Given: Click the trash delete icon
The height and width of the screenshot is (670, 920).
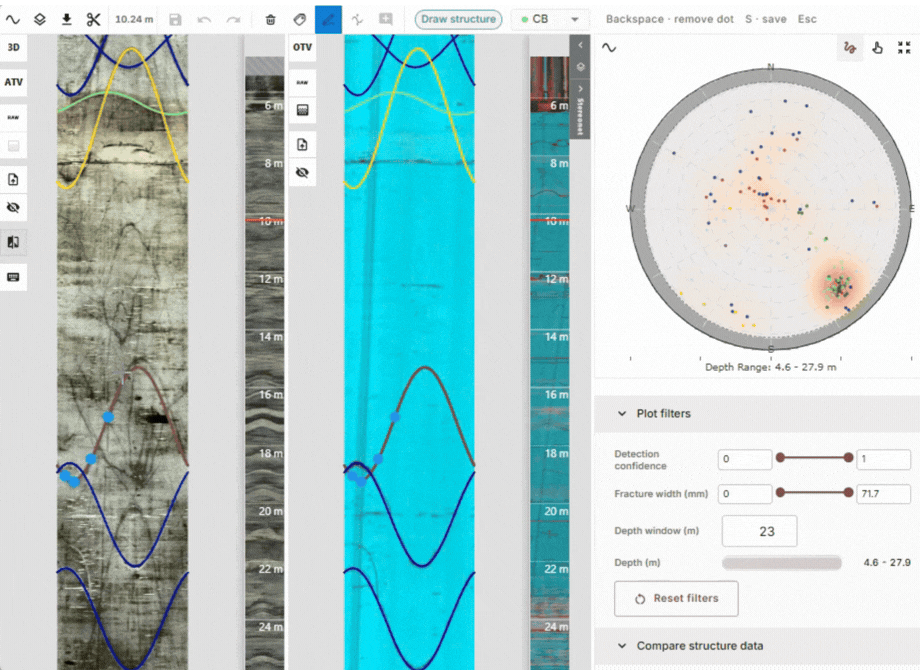Looking at the screenshot, I should (270, 19).
